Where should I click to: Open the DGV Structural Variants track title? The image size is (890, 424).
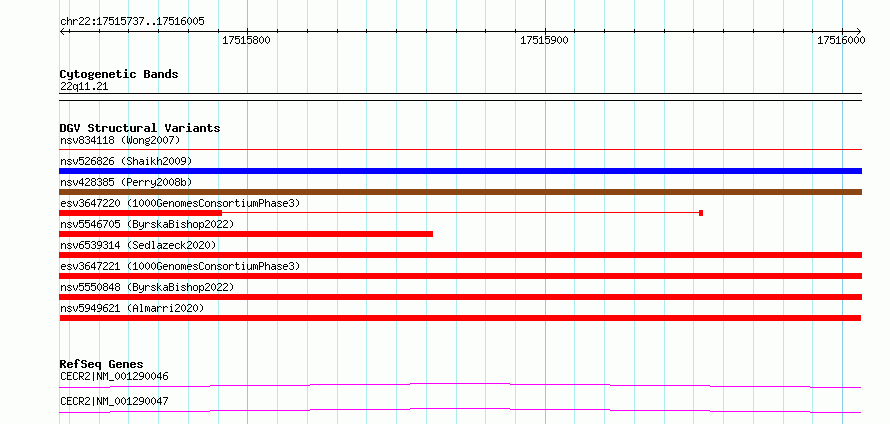pos(140,128)
